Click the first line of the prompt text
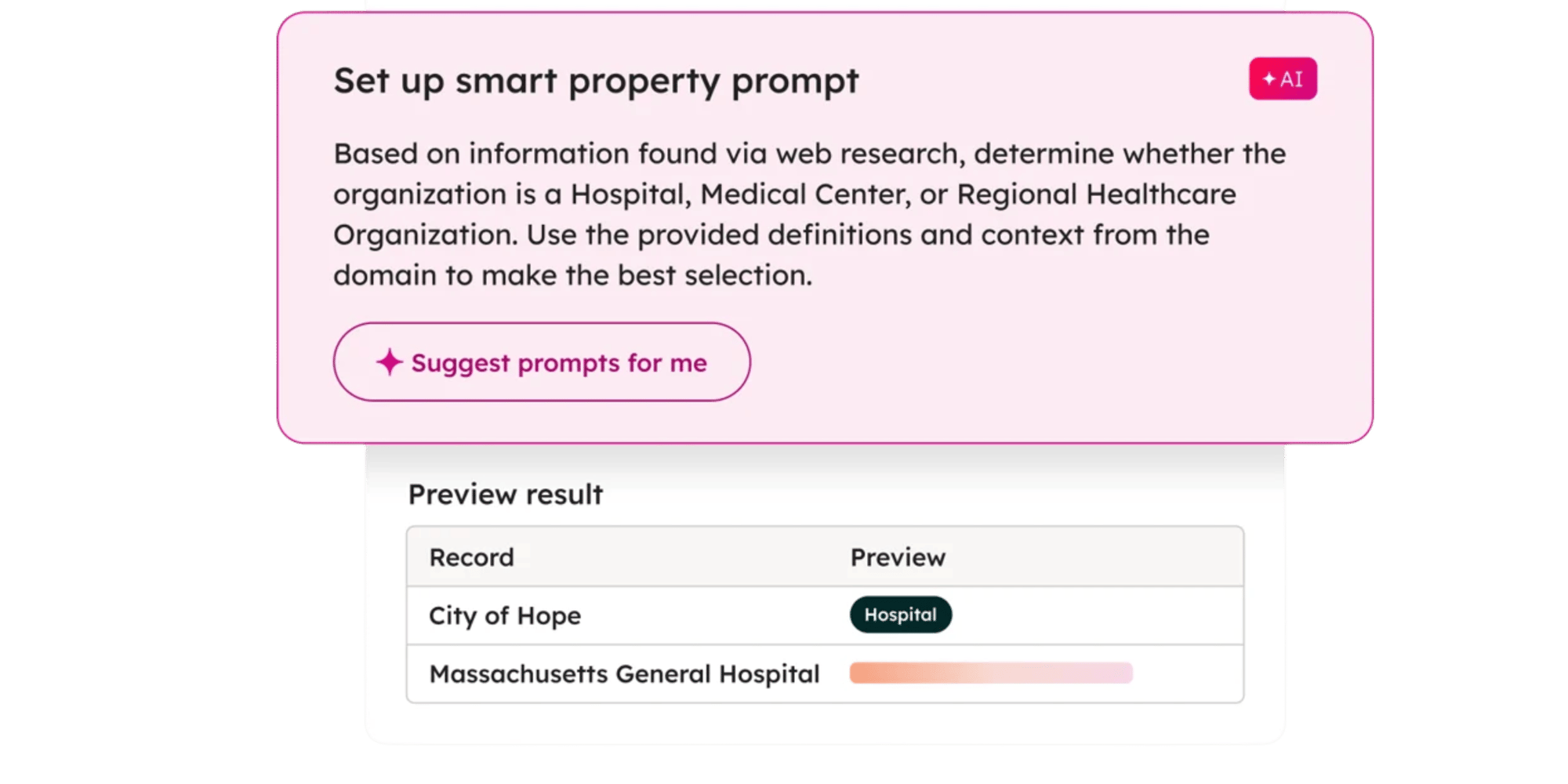The image size is (1568, 784). tap(809, 154)
